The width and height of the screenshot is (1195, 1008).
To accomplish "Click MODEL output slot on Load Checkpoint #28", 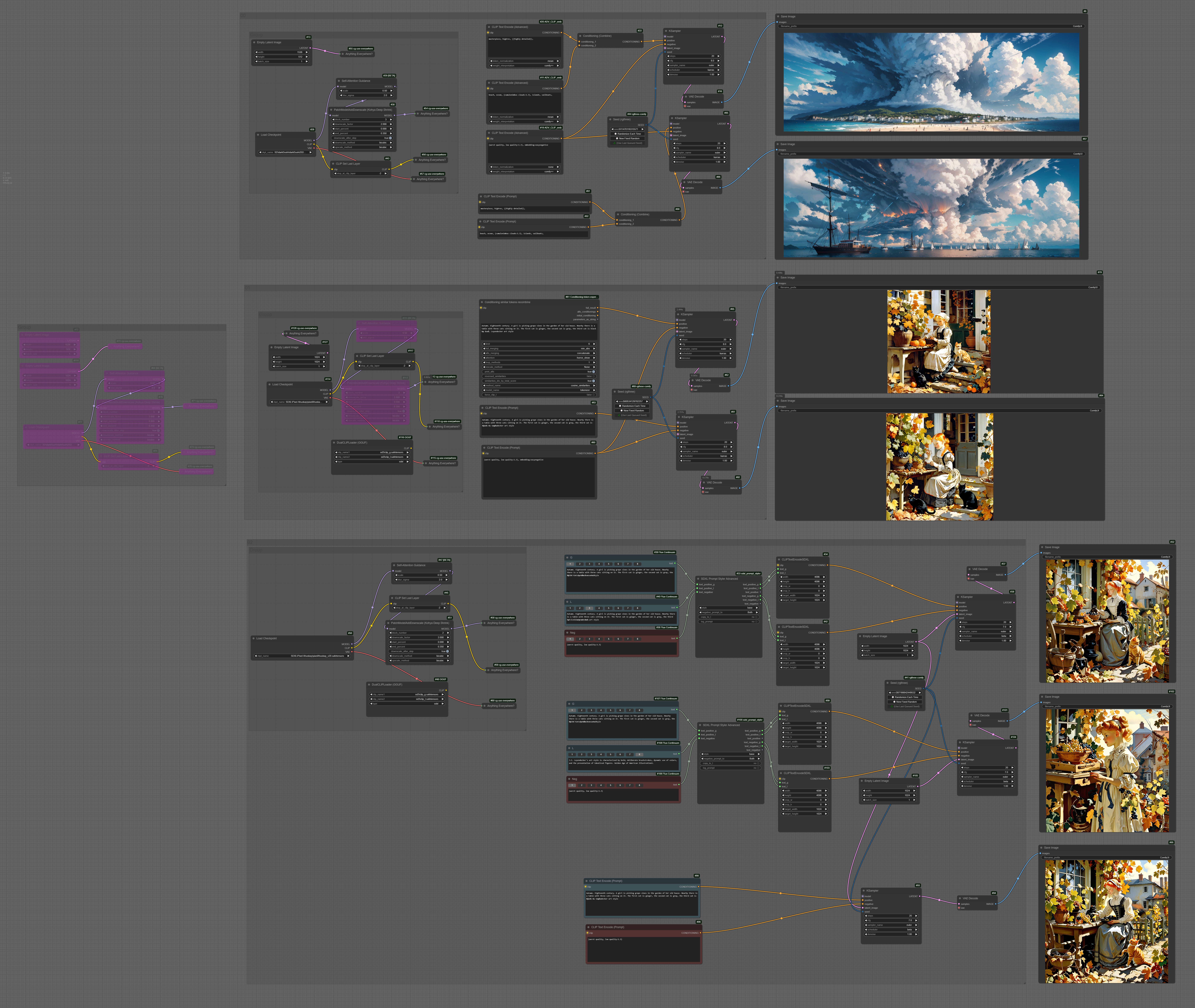I will 314,141.
